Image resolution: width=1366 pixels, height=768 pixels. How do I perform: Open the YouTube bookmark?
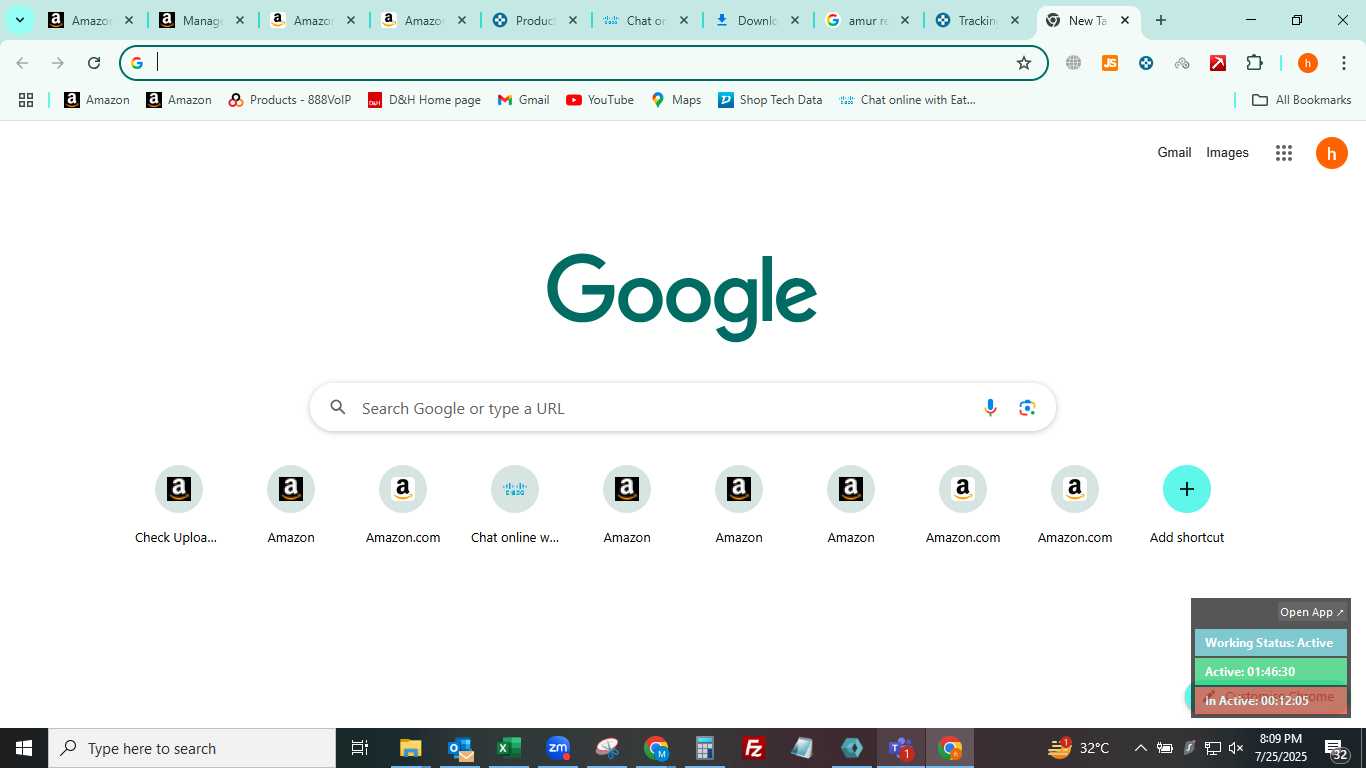[x=600, y=100]
